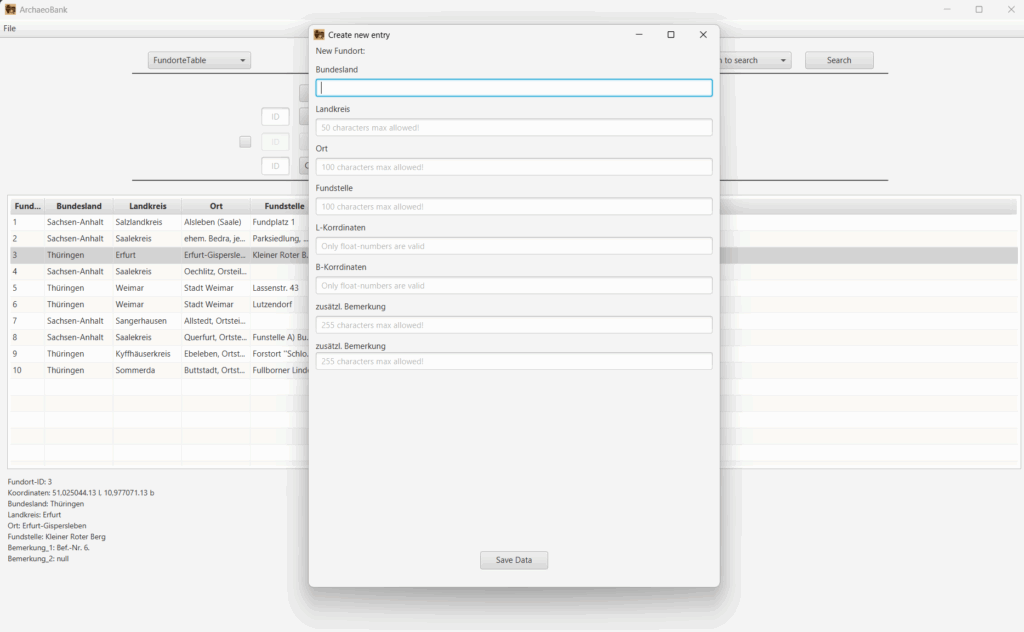The image size is (1024, 632).
Task: Close the Create new entry dialog
Action: pyautogui.click(x=703, y=35)
